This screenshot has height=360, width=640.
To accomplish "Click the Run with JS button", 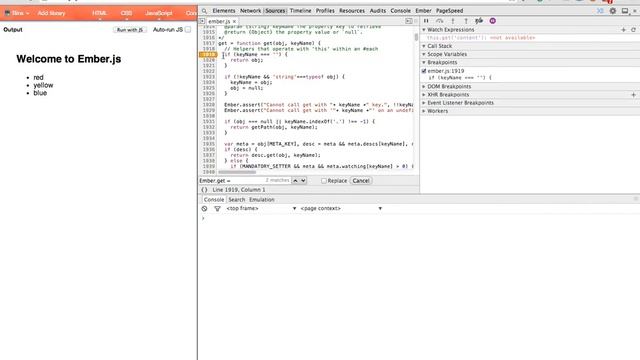I will coord(130,30).
